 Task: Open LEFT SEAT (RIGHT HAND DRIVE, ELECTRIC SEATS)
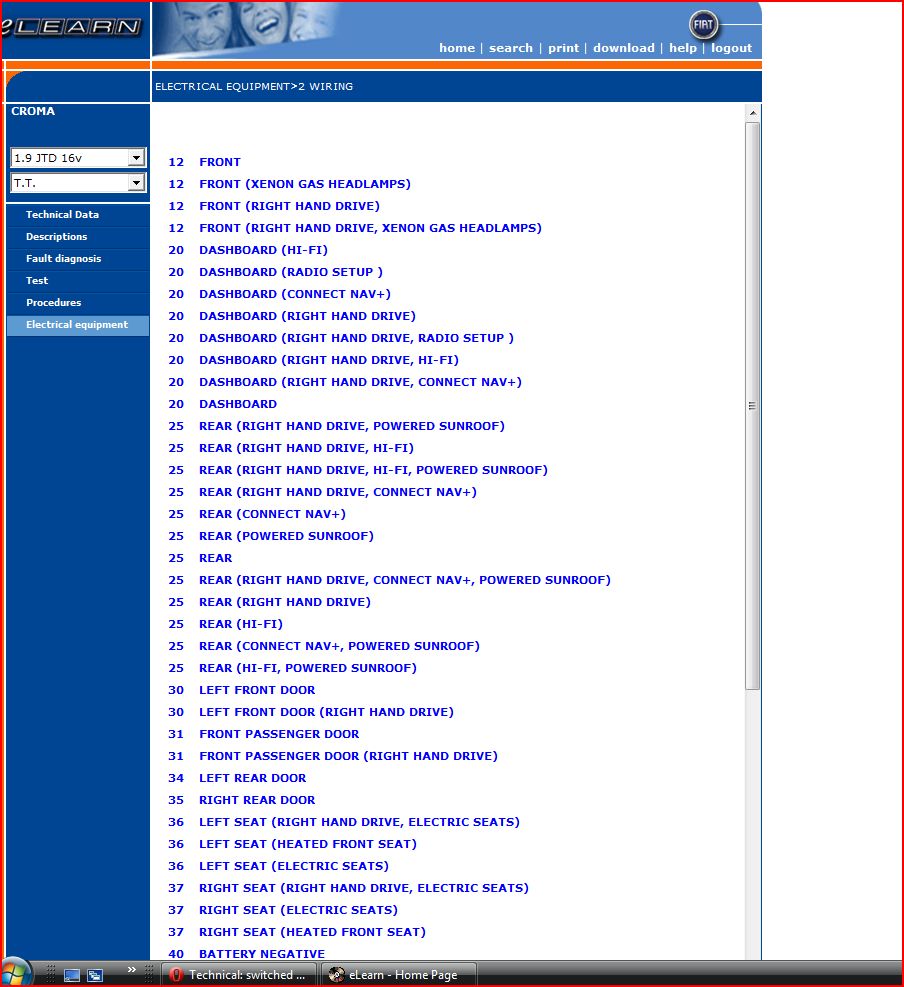coord(359,823)
